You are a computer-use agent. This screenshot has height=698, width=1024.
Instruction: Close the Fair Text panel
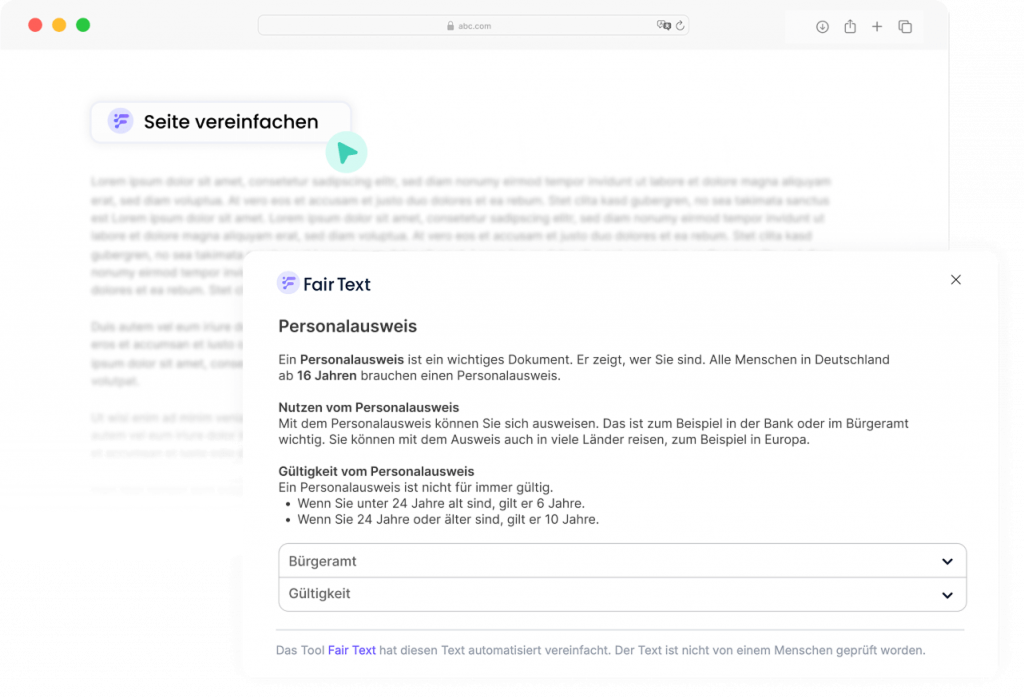coord(955,279)
